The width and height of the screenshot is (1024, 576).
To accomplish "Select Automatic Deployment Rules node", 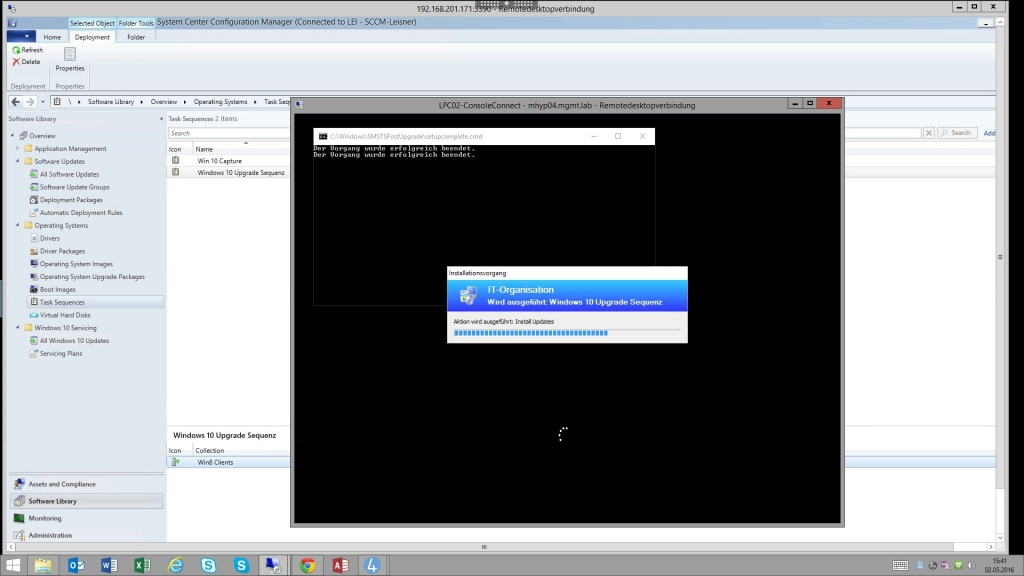I will point(80,213).
